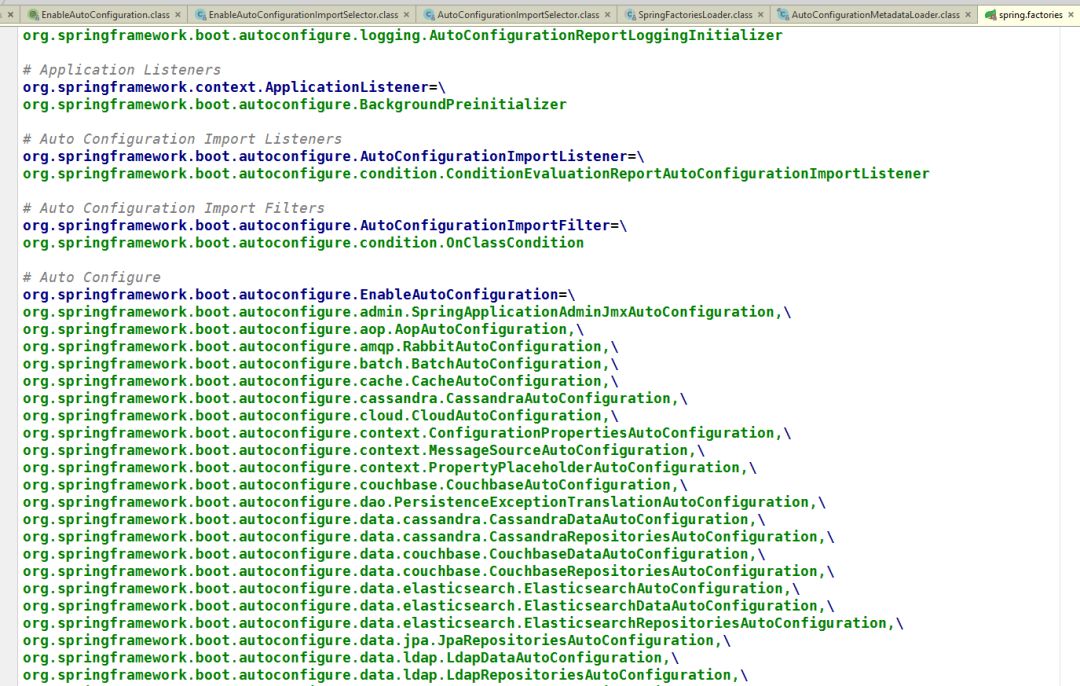Viewport: 1080px width, 686px height.
Task: Open the EnableAutoConfigurationImportSelector.class tab
Action: point(303,14)
